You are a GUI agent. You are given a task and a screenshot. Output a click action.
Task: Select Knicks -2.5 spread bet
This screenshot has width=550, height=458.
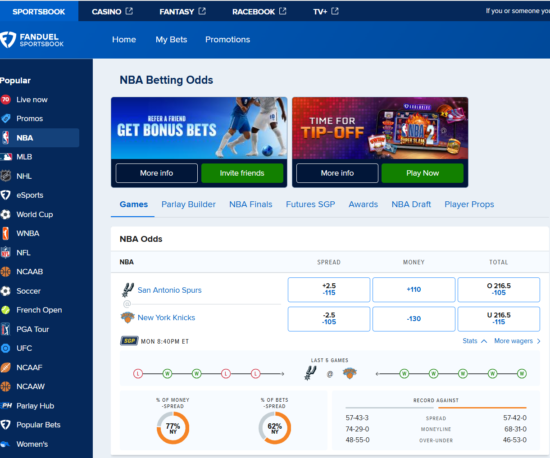[329, 319]
